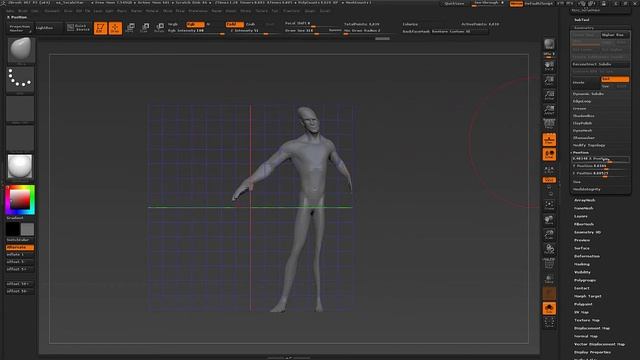
Task: Expand the Display Properties section
Action: click(592, 352)
